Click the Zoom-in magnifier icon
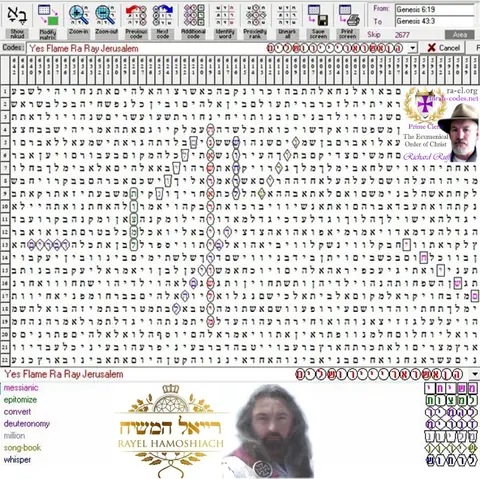Screen dimensions: 480x479 coord(79,15)
